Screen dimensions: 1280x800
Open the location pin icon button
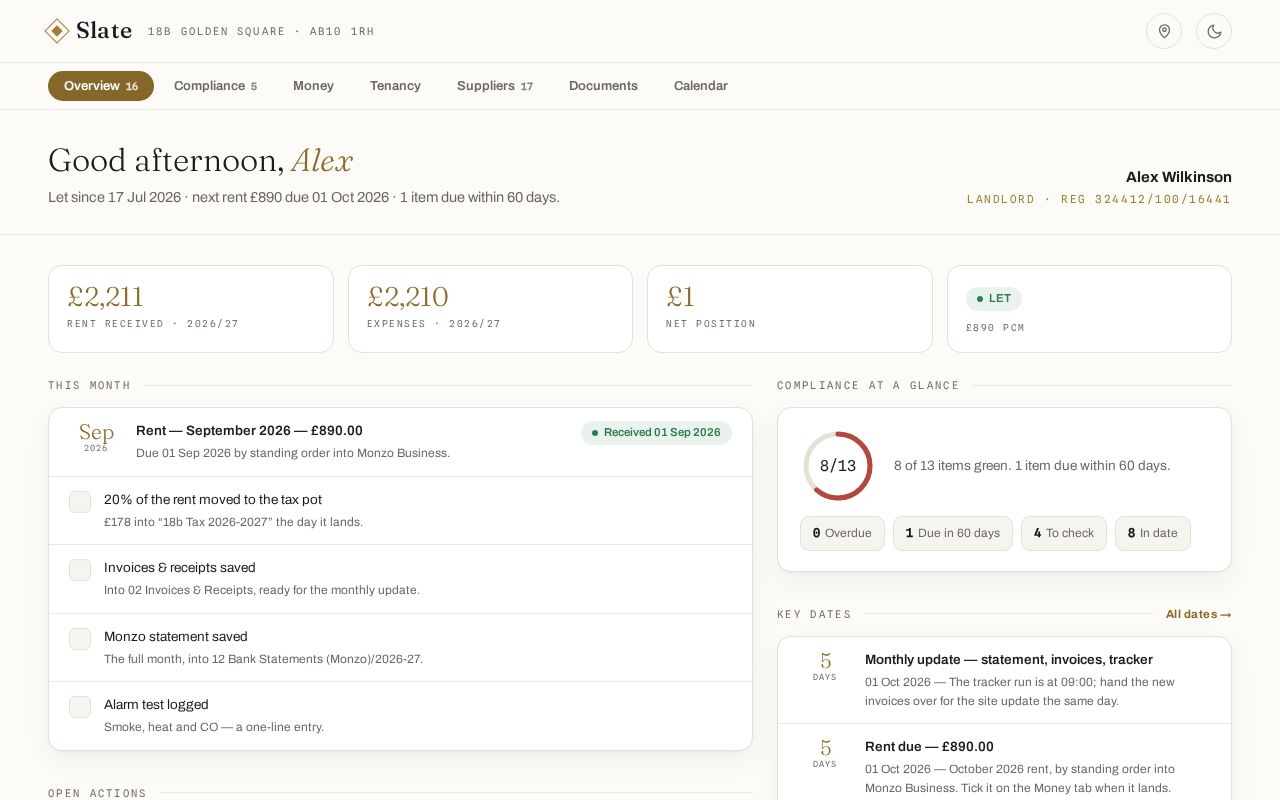pos(1164,31)
